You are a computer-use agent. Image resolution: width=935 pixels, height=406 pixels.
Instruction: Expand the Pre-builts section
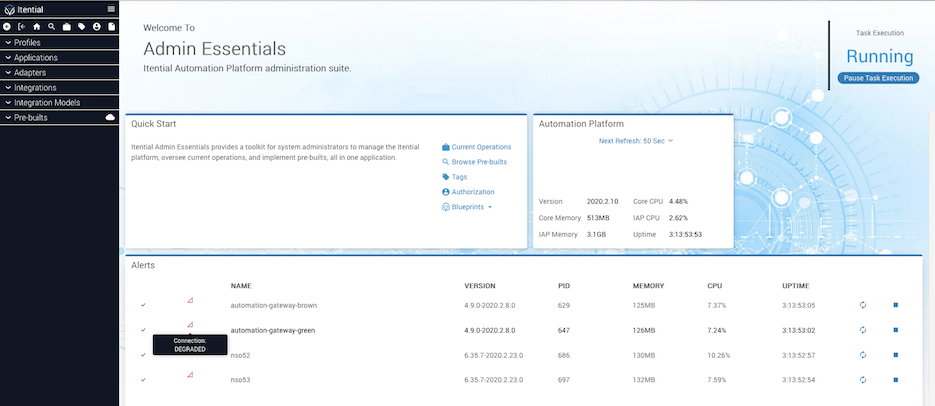click(59, 117)
